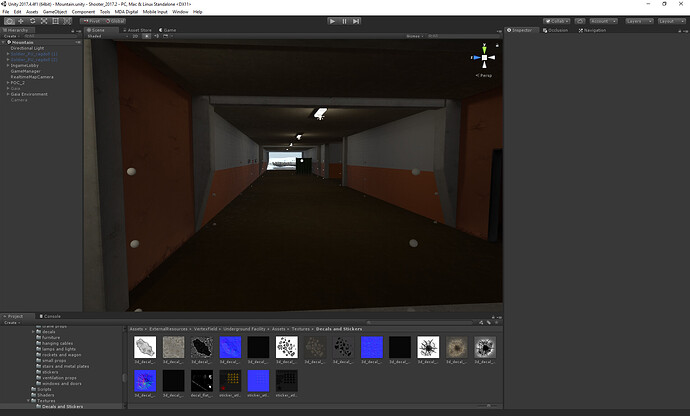Toggle 2D scene view mode
The height and width of the screenshot is (416, 690).
tap(136, 36)
